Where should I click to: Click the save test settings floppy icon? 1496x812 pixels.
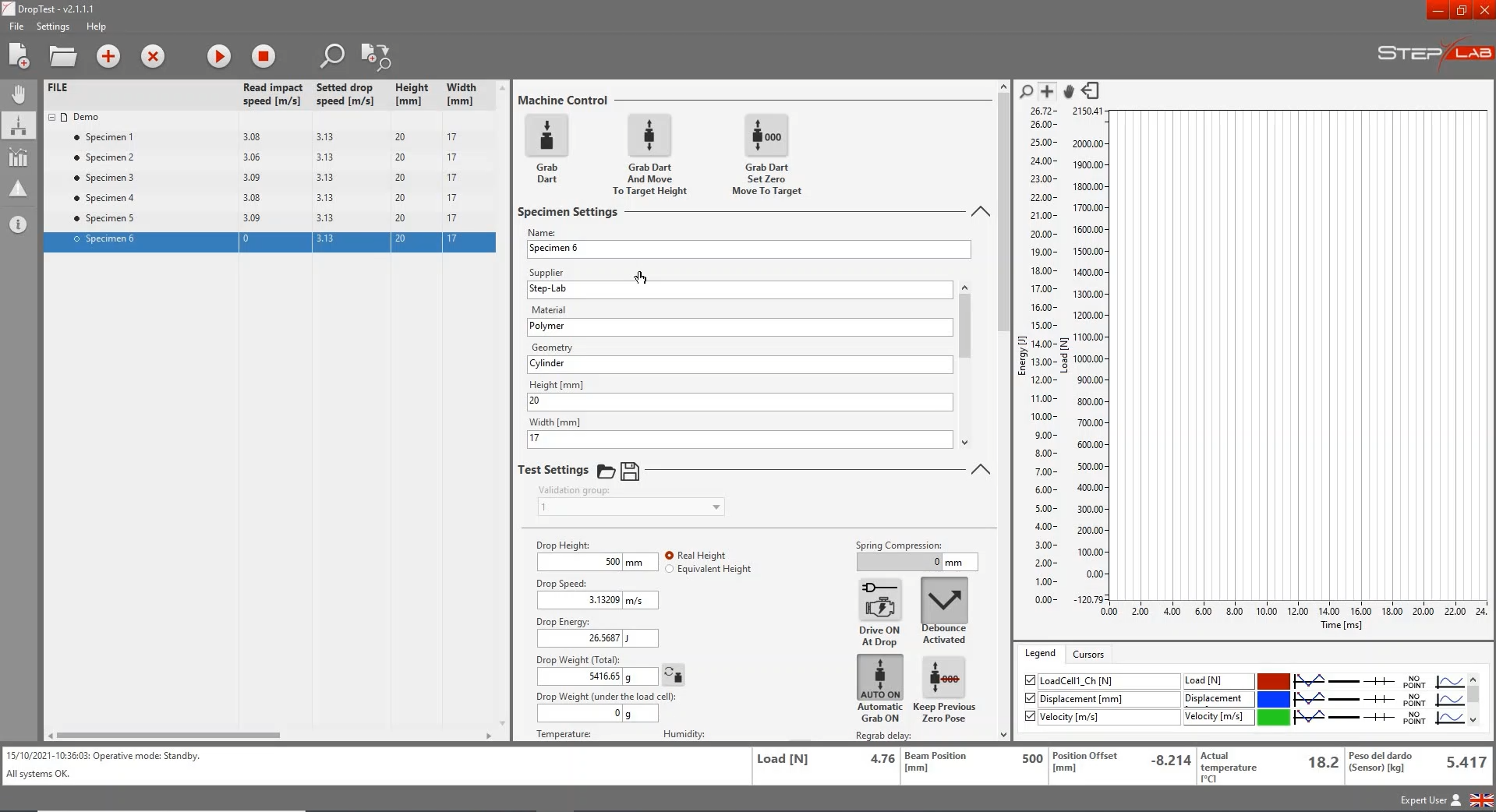630,471
